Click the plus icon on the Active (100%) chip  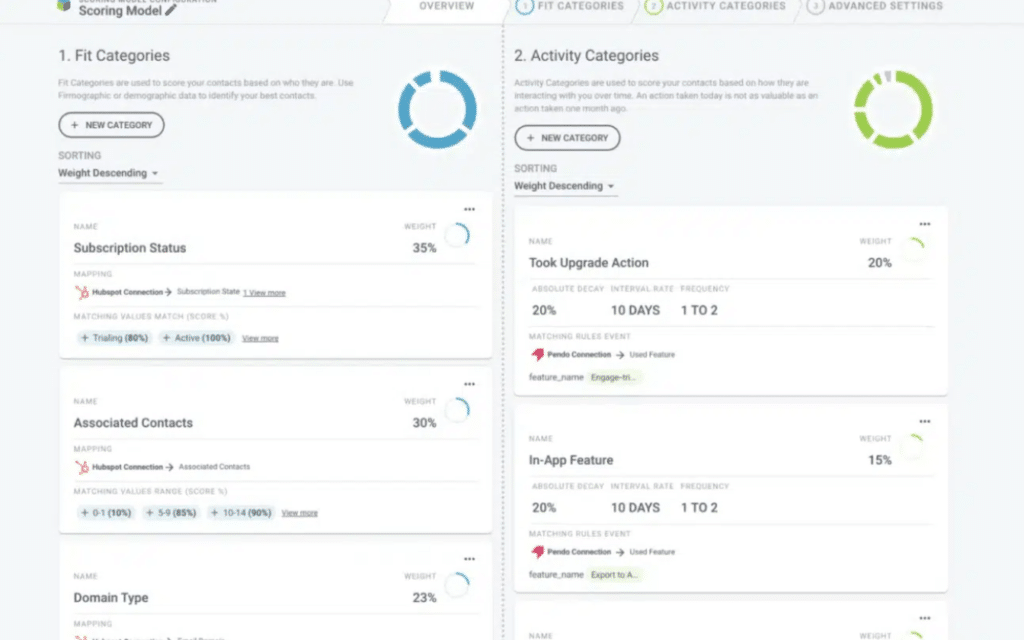click(166, 338)
